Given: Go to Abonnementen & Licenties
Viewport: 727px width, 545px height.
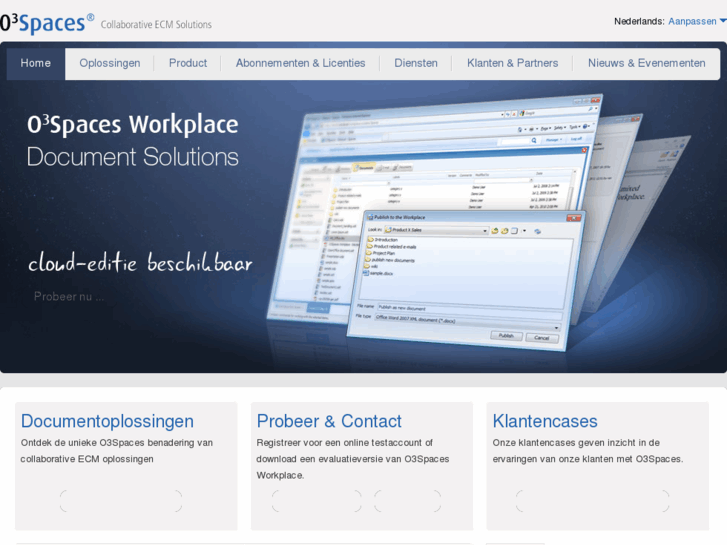Looking at the screenshot, I should 300,64.
